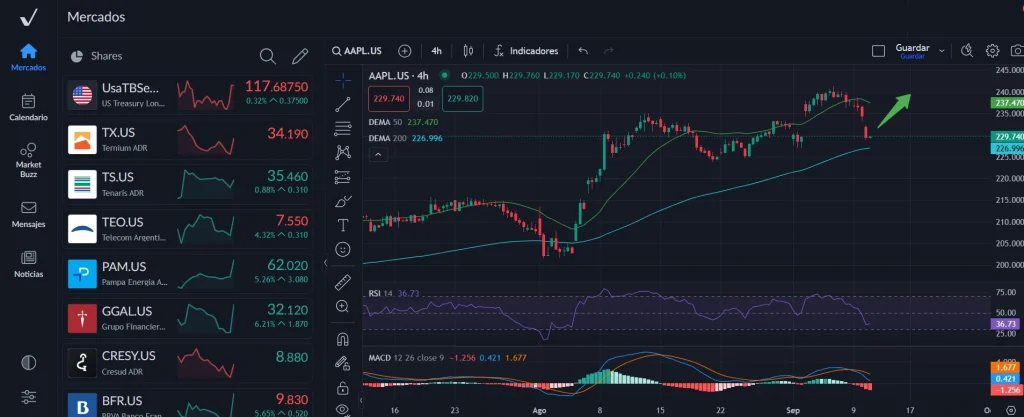1024x417 pixels.
Task: Click the green market status dot next to AAPL.US
Action: (444, 75)
